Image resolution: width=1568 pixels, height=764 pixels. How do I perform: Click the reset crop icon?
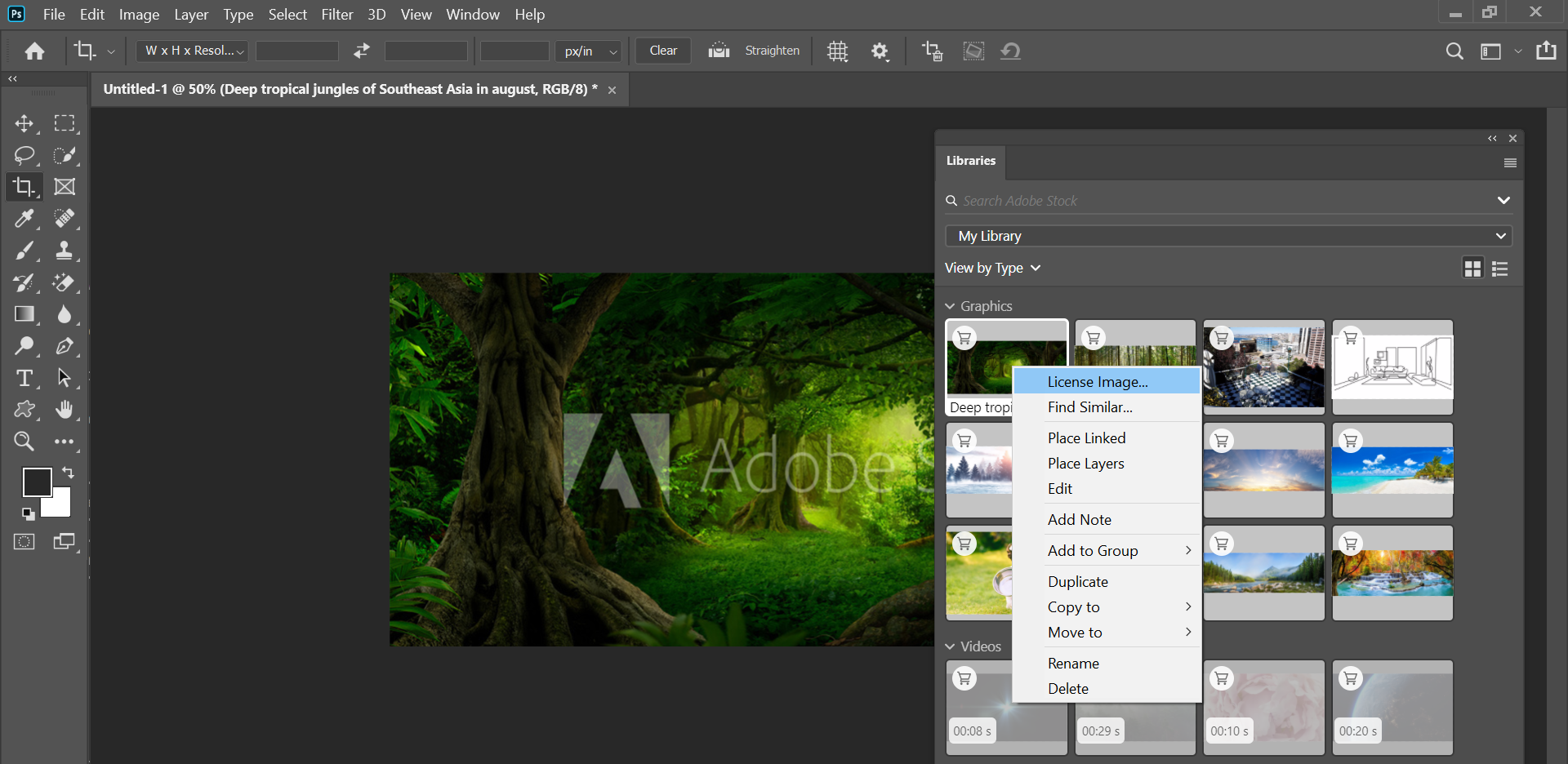point(1011,51)
